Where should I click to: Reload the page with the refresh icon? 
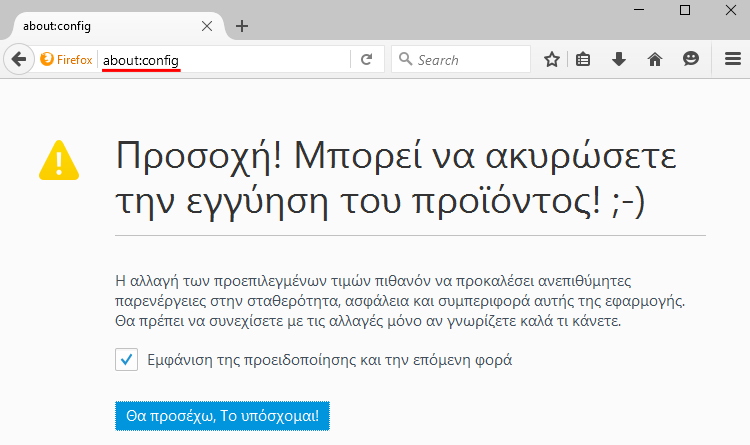pos(366,59)
